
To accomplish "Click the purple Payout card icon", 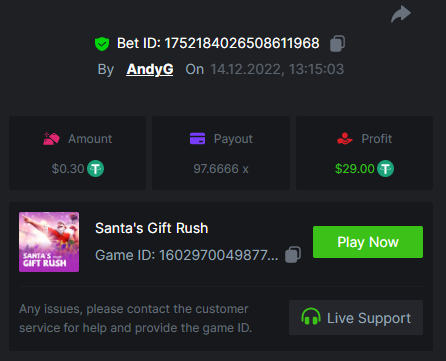I will point(197,138).
